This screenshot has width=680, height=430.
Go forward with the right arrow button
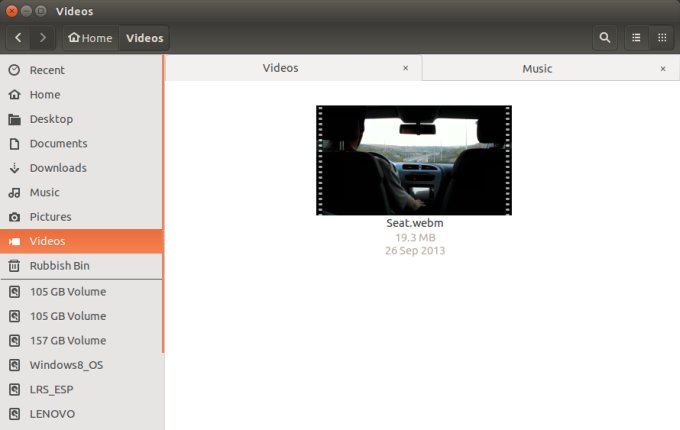tap(42, 38)
